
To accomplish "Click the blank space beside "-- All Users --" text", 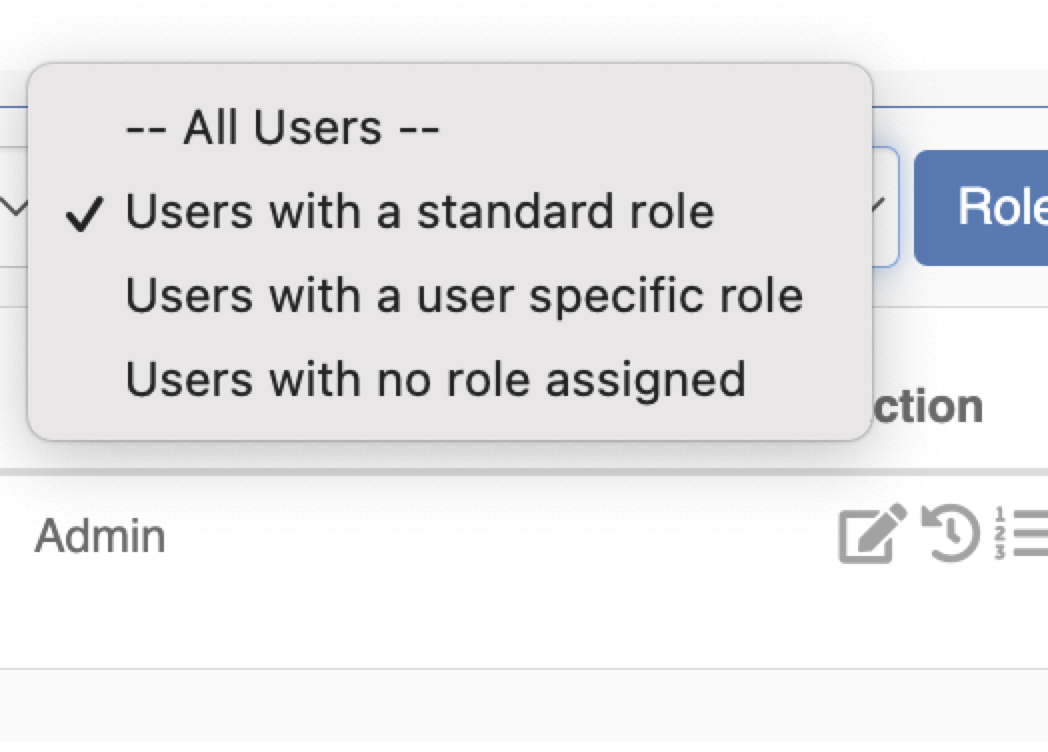I will (650, 128).
